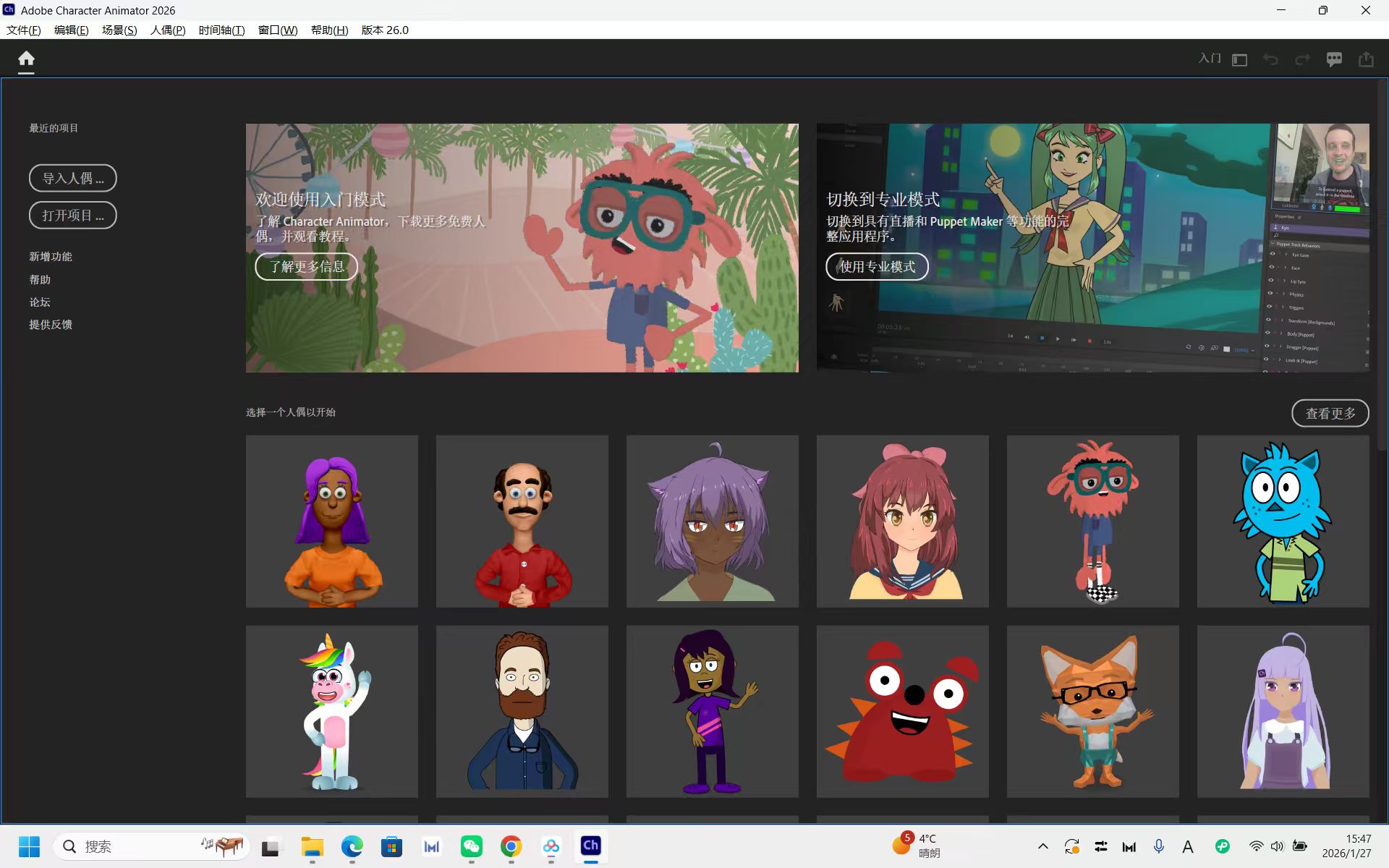Click the 导入人偶 button
This screenshot has height=868, width=1389.
pos(72,178)
